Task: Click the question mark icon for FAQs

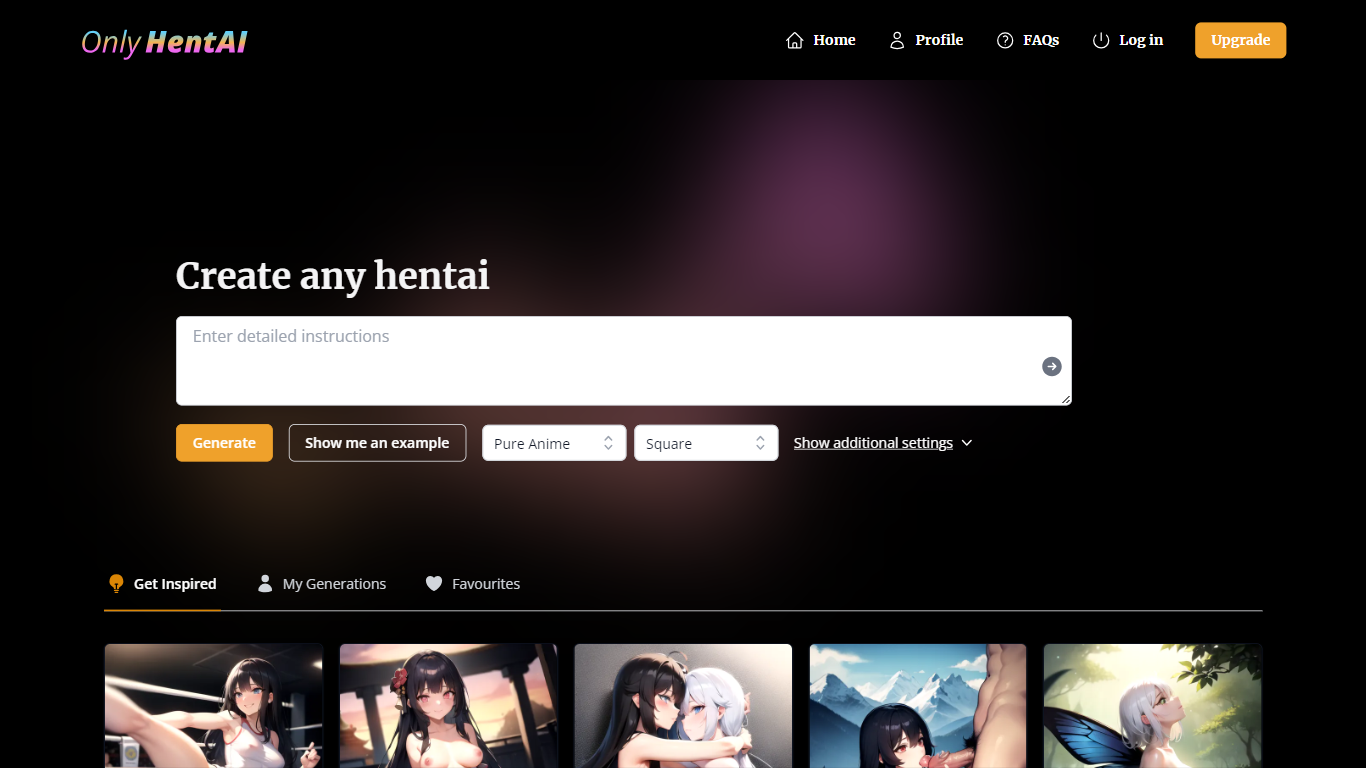Action: pyautogui.click(x=1005, y=41)
